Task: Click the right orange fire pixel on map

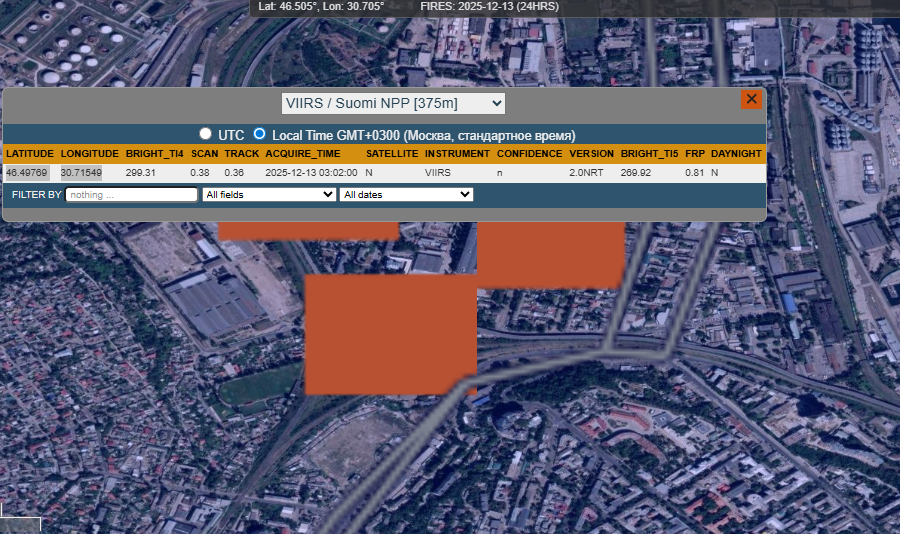Action: (x=550, y=255)
